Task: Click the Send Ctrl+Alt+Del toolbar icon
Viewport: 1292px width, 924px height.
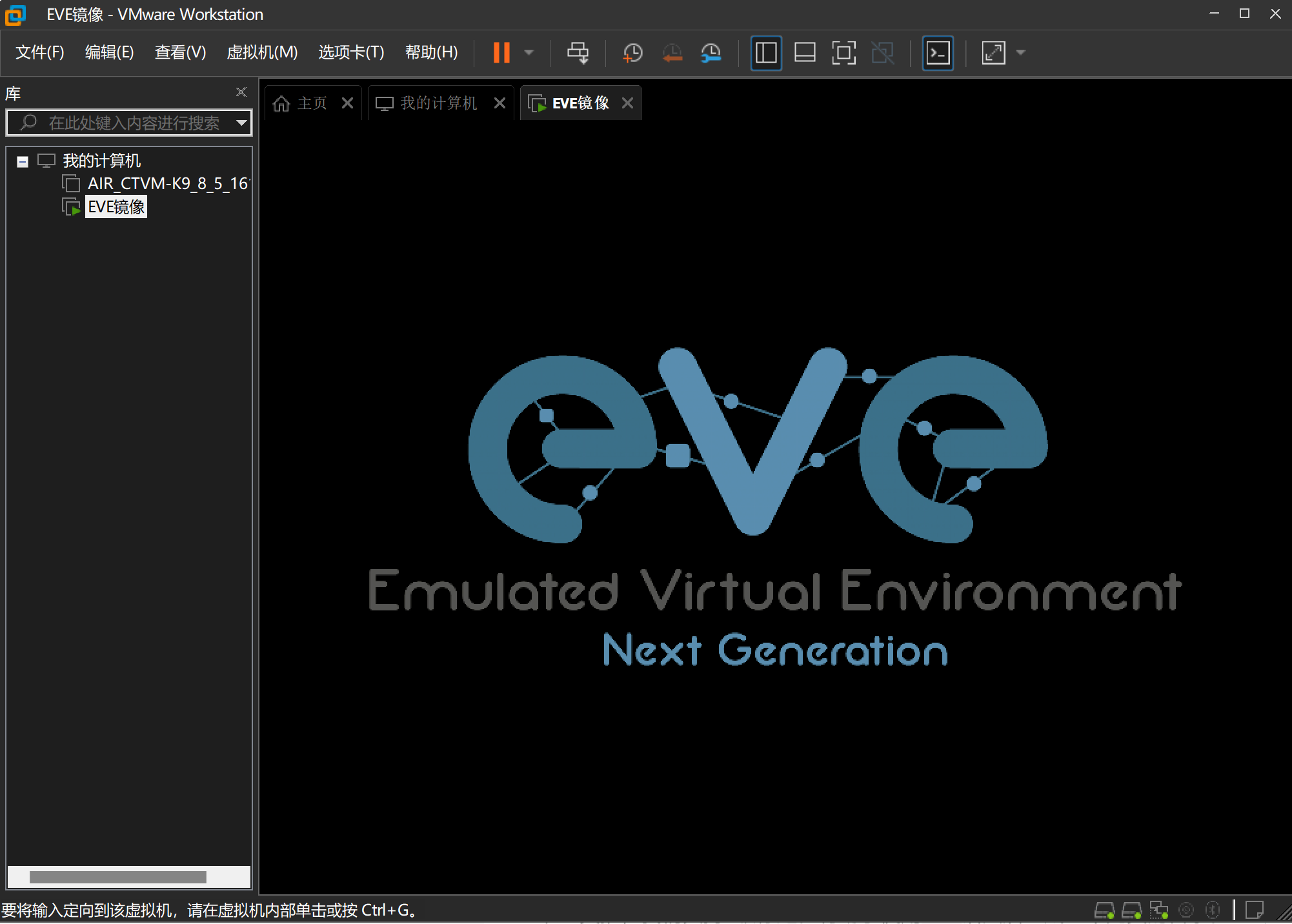Action: [x=578, y=53]
